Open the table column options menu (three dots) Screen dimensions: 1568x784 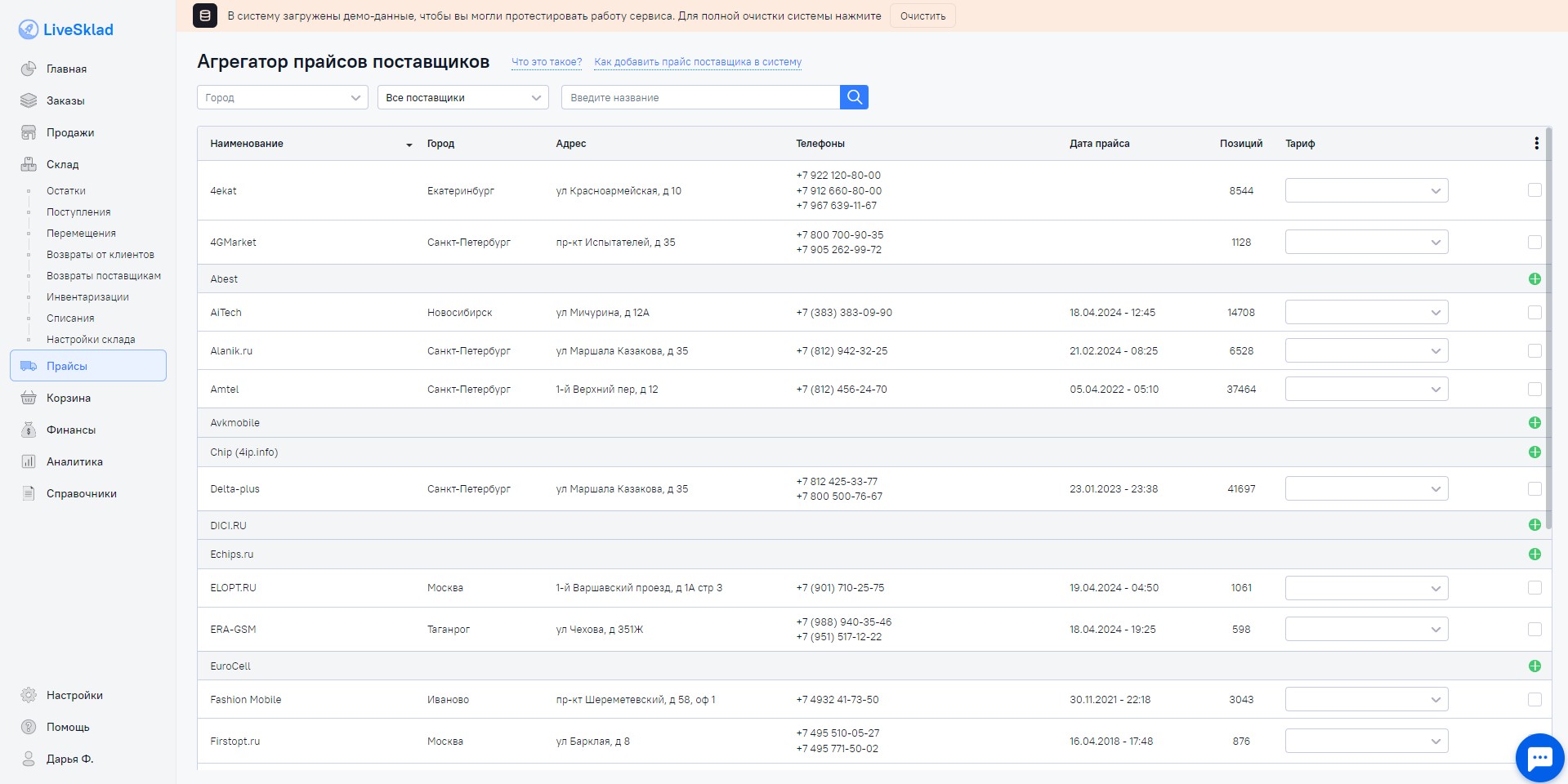(1536, 144)
